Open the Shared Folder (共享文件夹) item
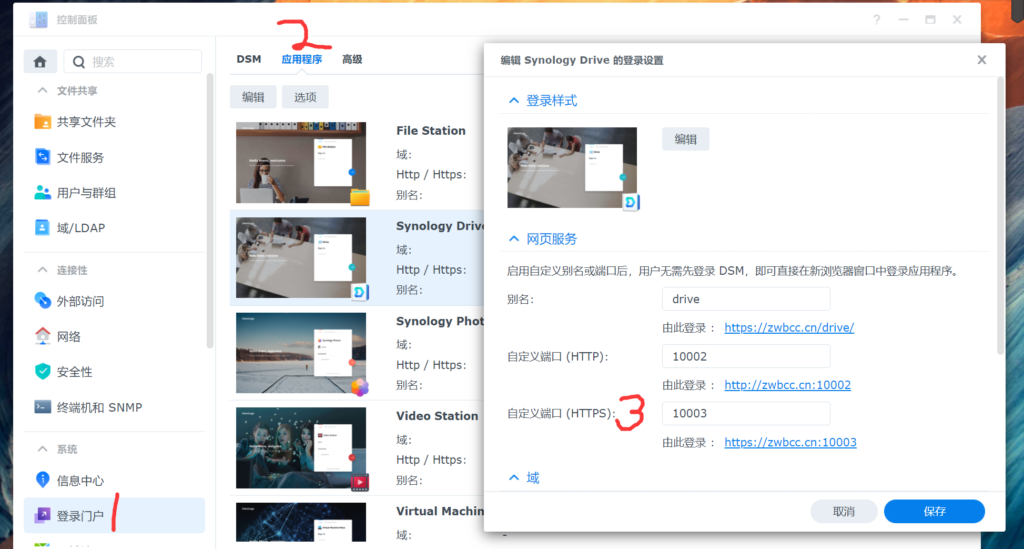Image resolution: width=1024 pixels, height=549 pixels. (86, 122)
